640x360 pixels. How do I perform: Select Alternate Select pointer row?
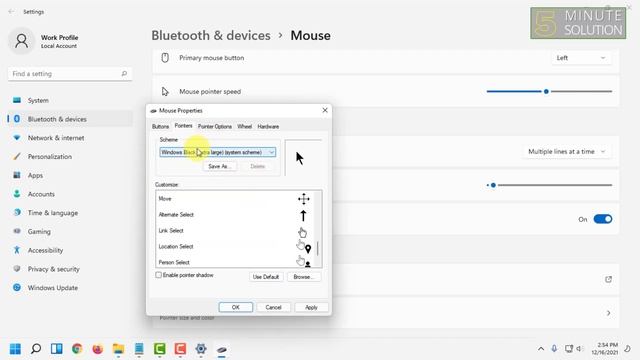[x=235, y=215]
